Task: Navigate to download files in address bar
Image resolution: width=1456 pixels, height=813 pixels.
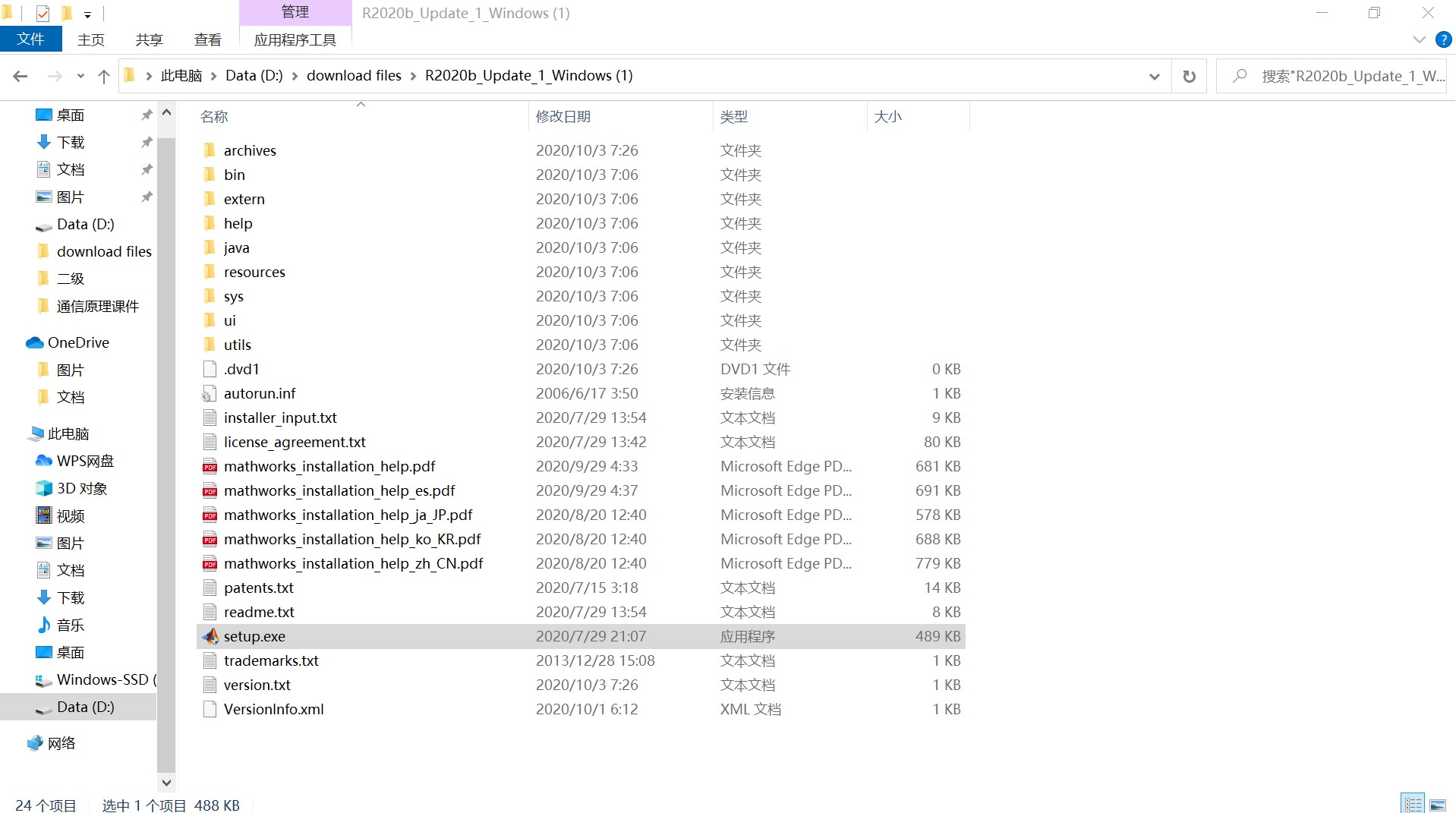Action: point(354,76)
